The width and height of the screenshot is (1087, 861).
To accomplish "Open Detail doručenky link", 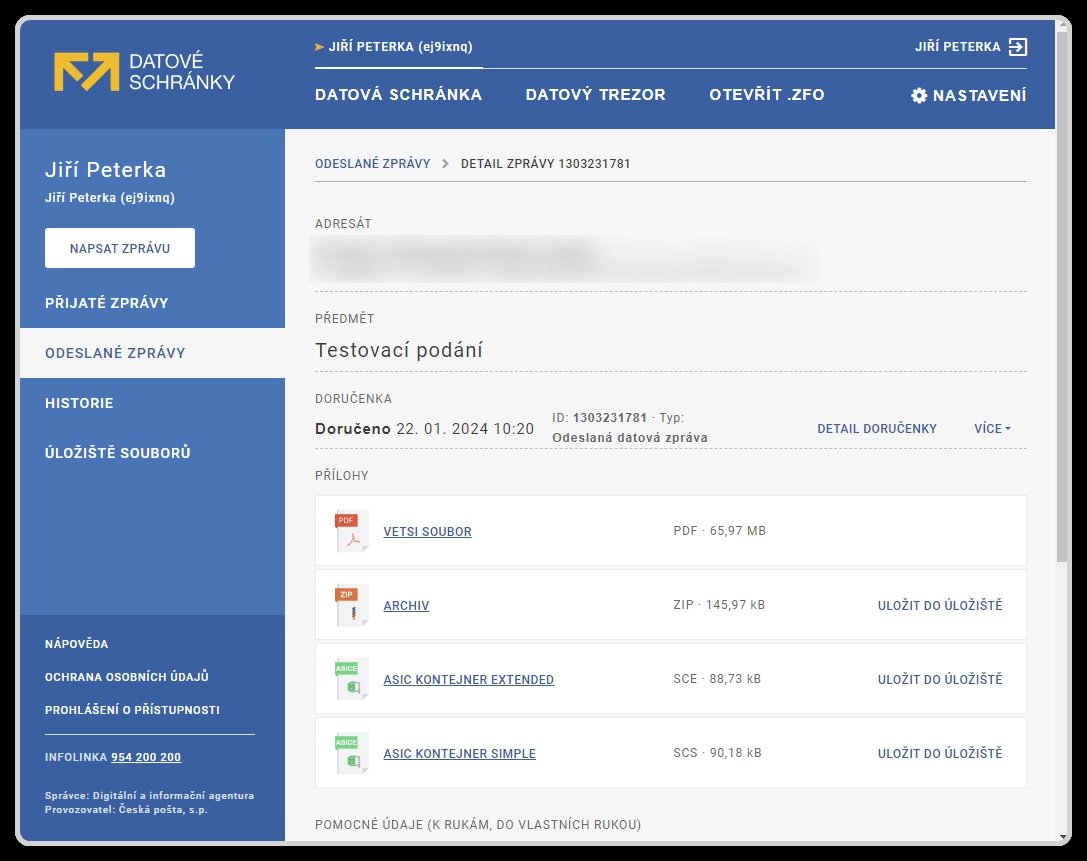I will (x=876, y=428).
